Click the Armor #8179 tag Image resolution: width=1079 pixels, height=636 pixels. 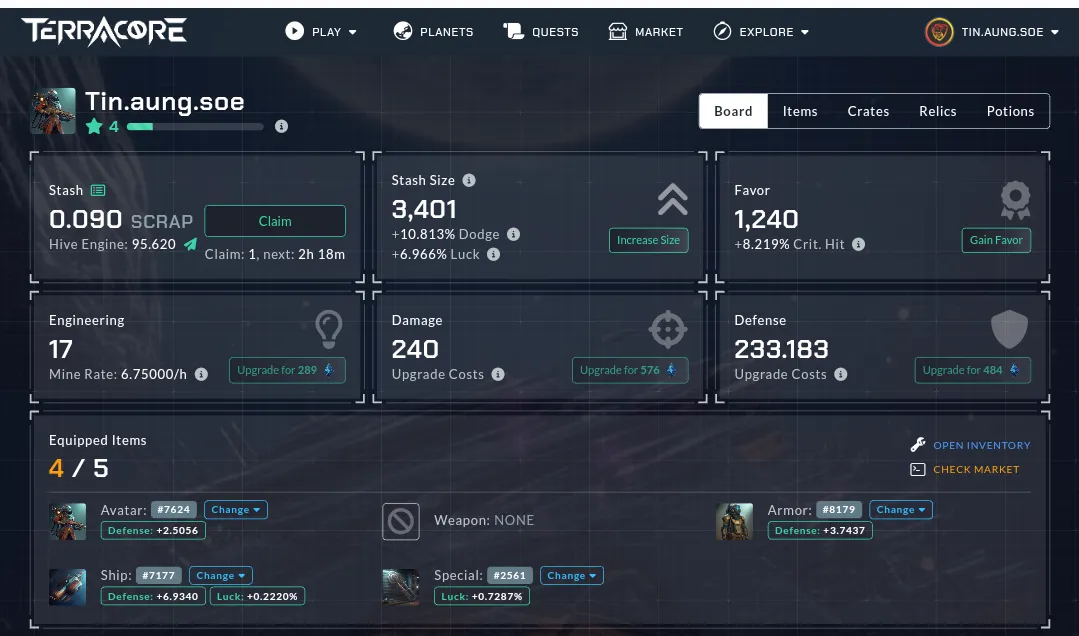839,510
